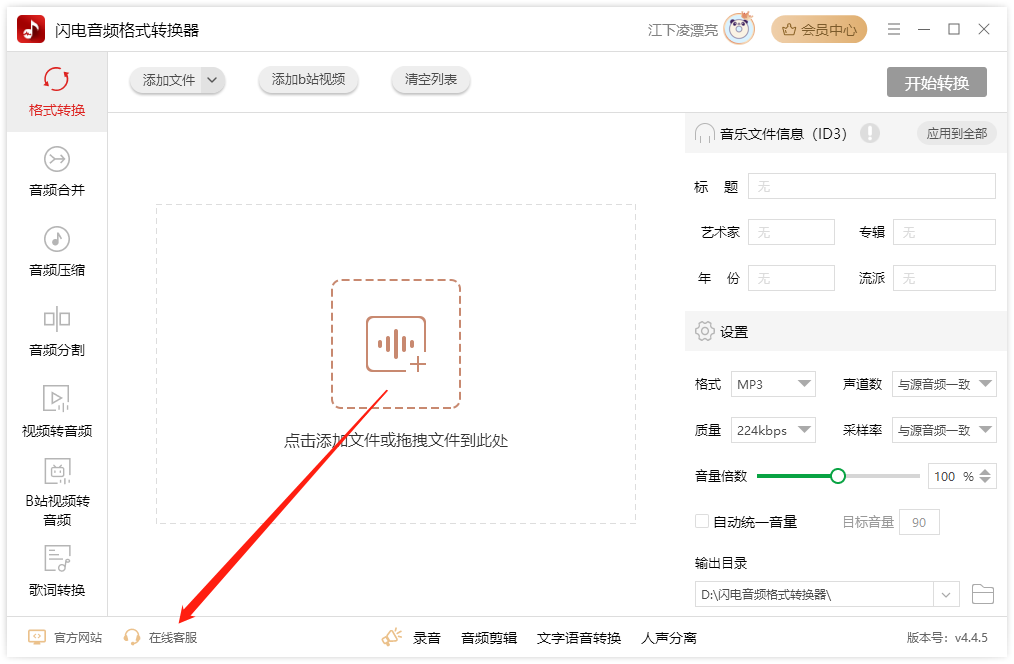Viewport: 1014px width, 664px height.
Task: Open the 质量 224kbps quality dropdown
Action: tap(773, 430)
